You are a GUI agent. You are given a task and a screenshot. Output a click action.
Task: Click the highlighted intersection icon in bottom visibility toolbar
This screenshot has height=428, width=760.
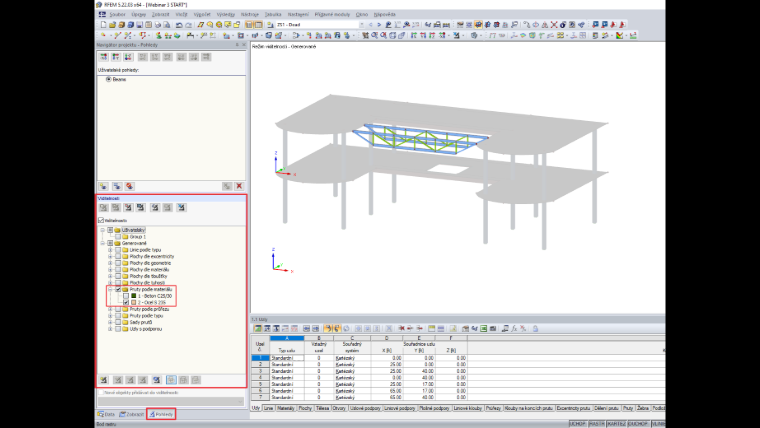point(171,380)
